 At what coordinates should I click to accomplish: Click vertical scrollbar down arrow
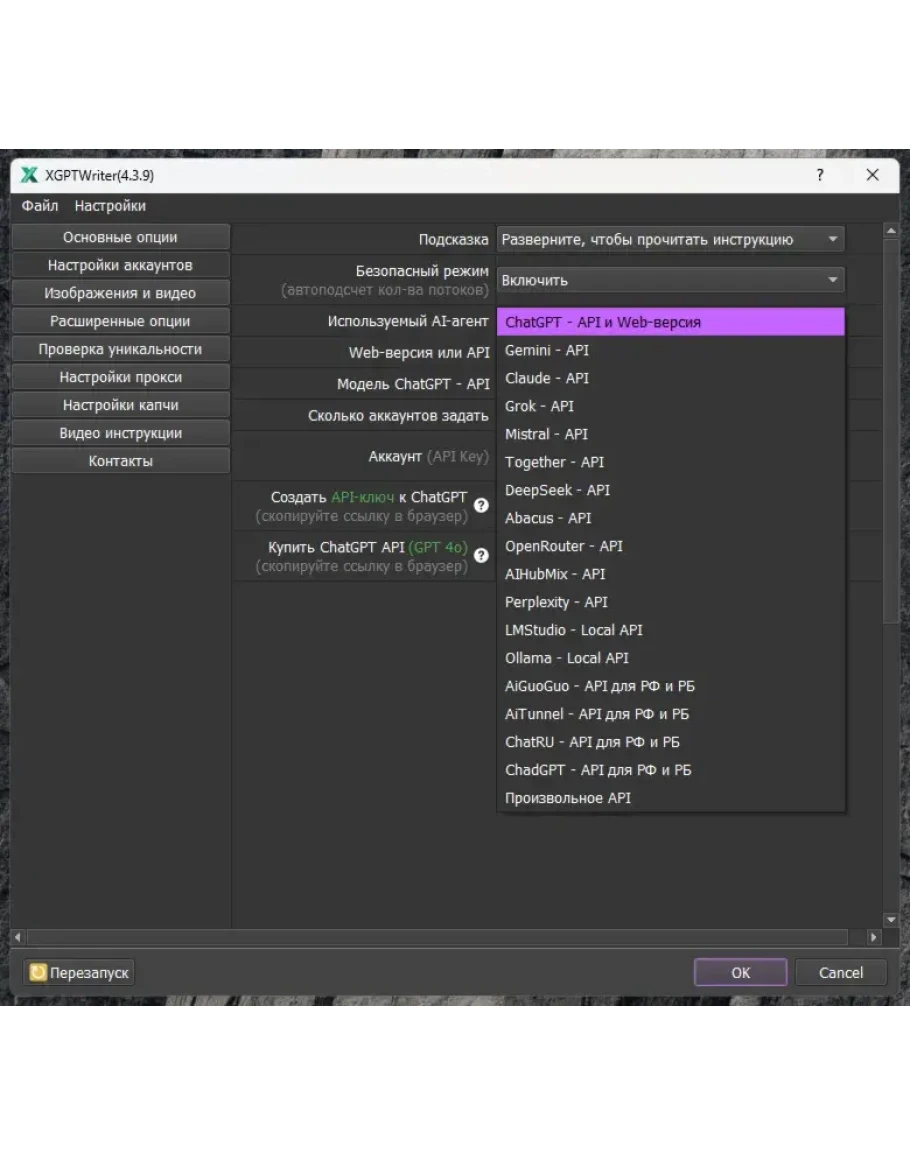pyautogui.click(x=891, y=919)
